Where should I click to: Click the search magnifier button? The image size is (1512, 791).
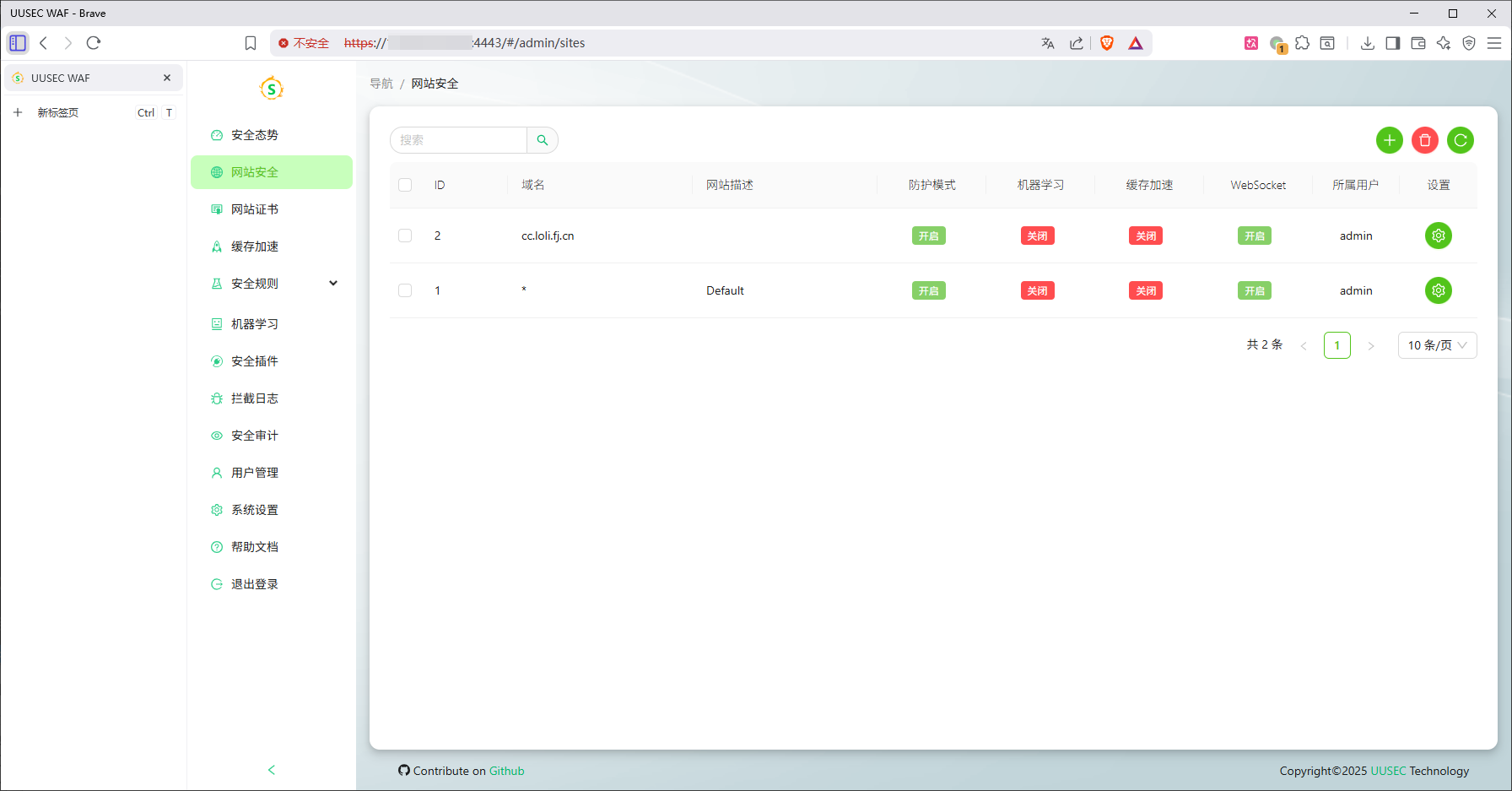pos(543,140)
